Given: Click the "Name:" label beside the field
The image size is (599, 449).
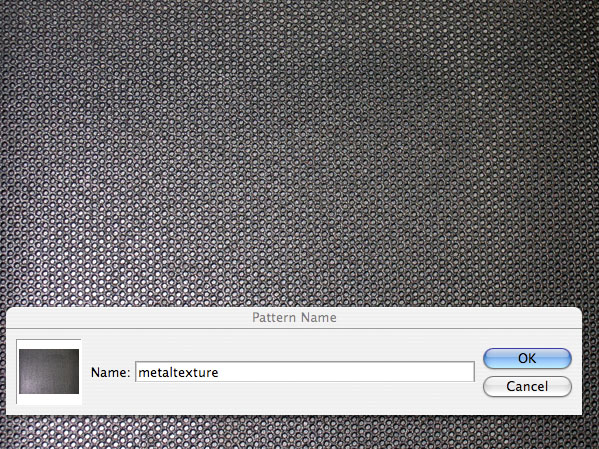Looking at the screenshot, I should [x=110, y=372].
